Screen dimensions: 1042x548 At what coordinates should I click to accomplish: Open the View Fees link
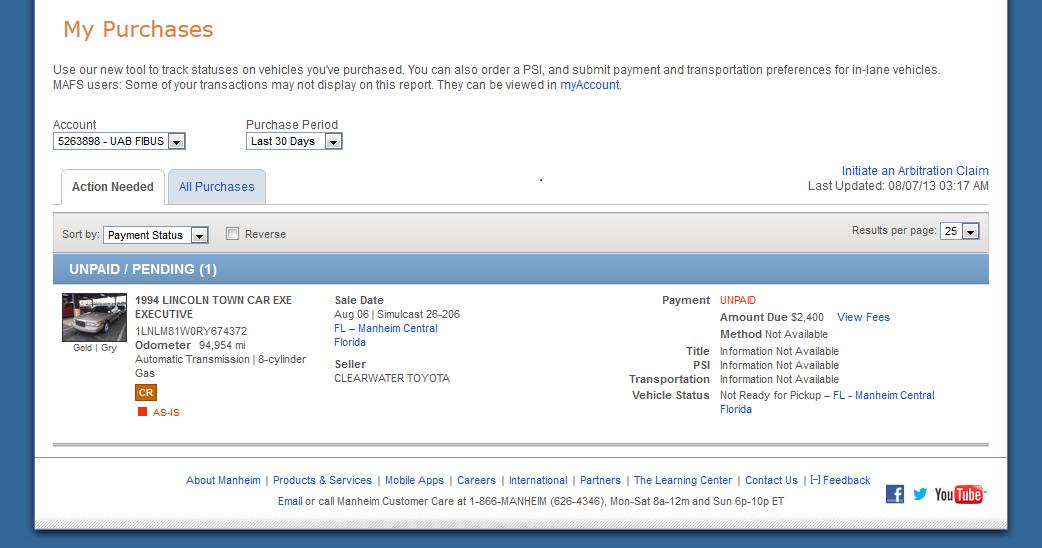tap(863, 317)
